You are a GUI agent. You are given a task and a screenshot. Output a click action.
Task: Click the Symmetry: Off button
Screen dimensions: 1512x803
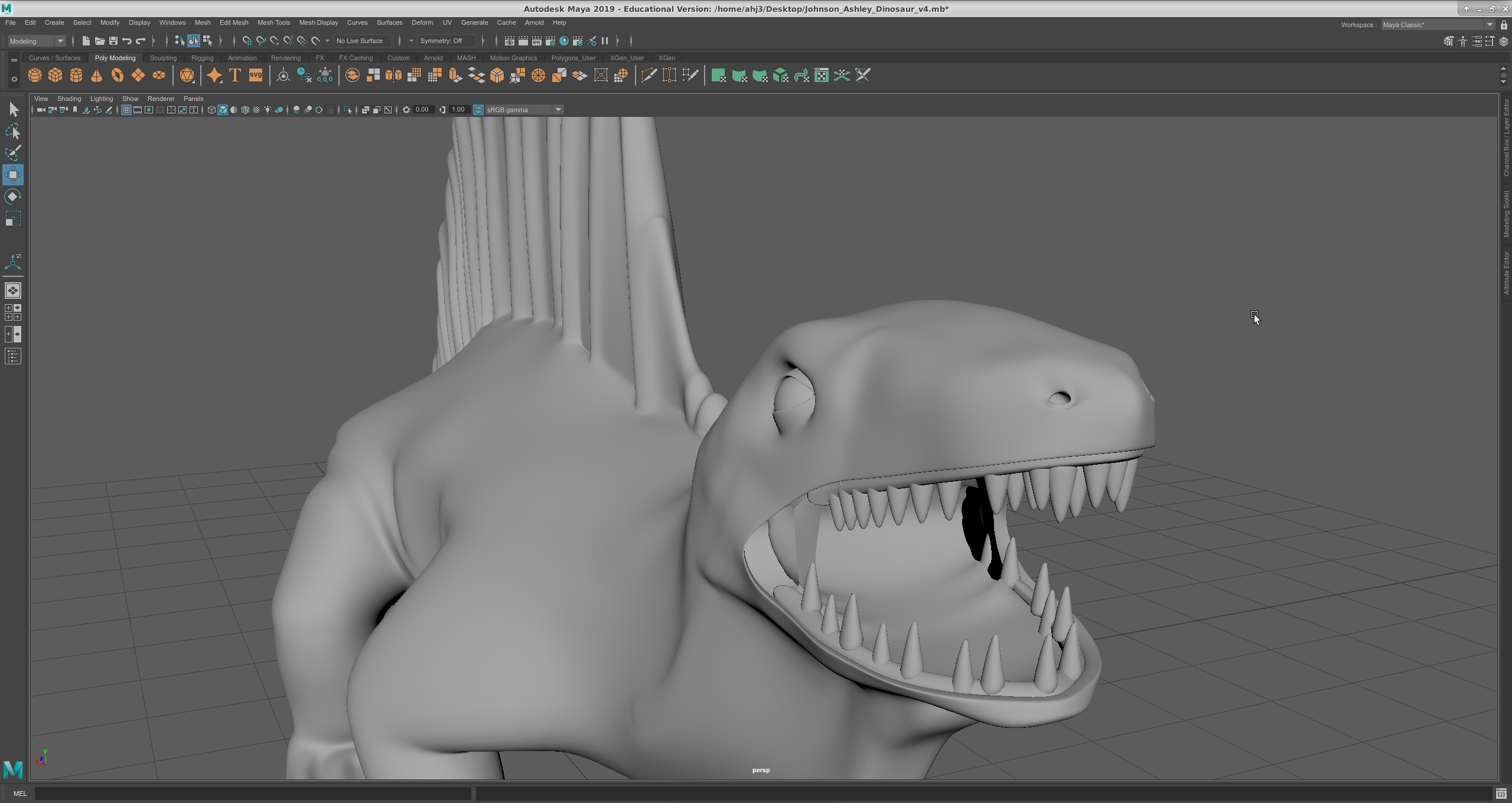pyautogui.click(x=446, y=41)
